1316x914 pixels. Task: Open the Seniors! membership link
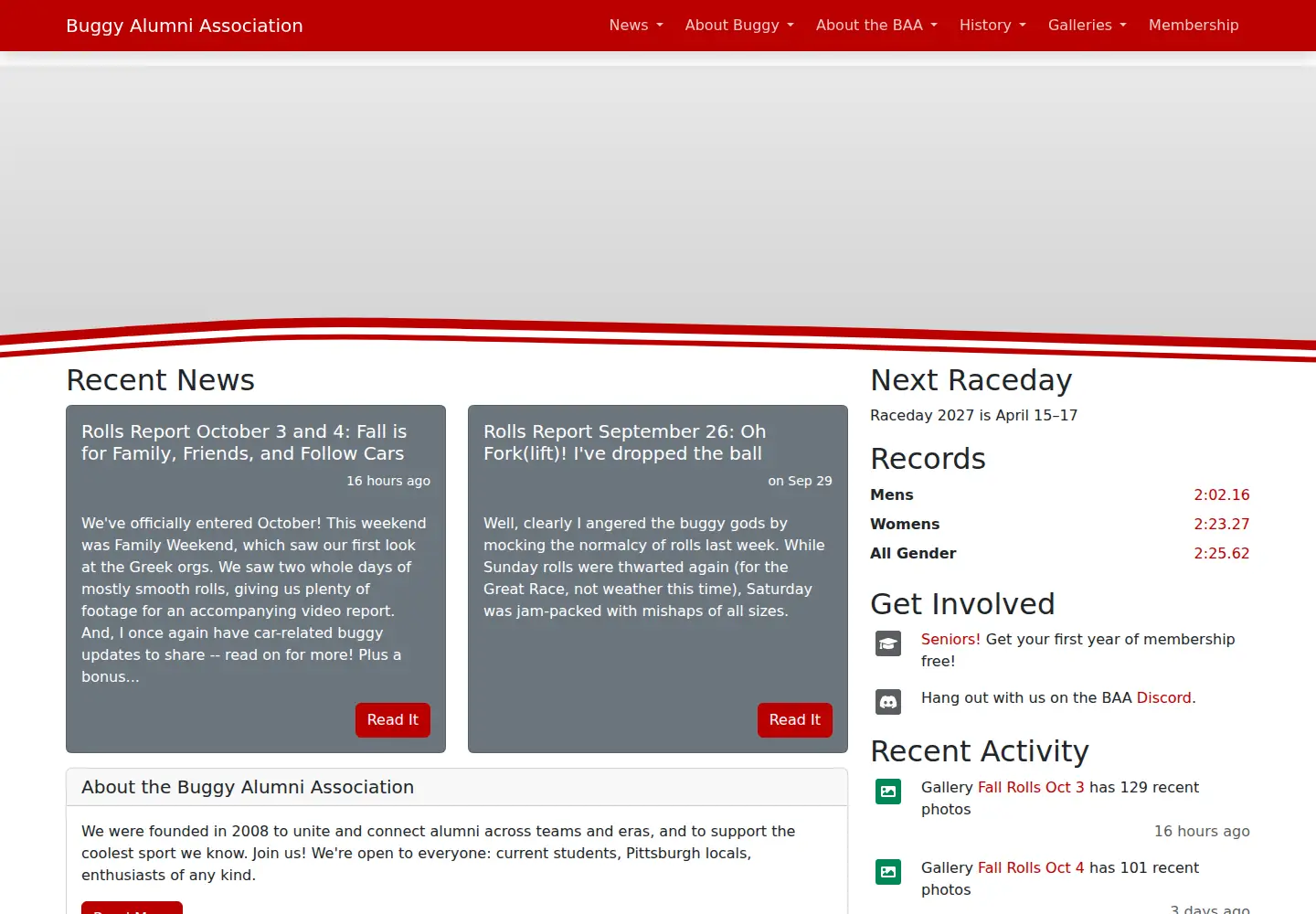point(950,640)
